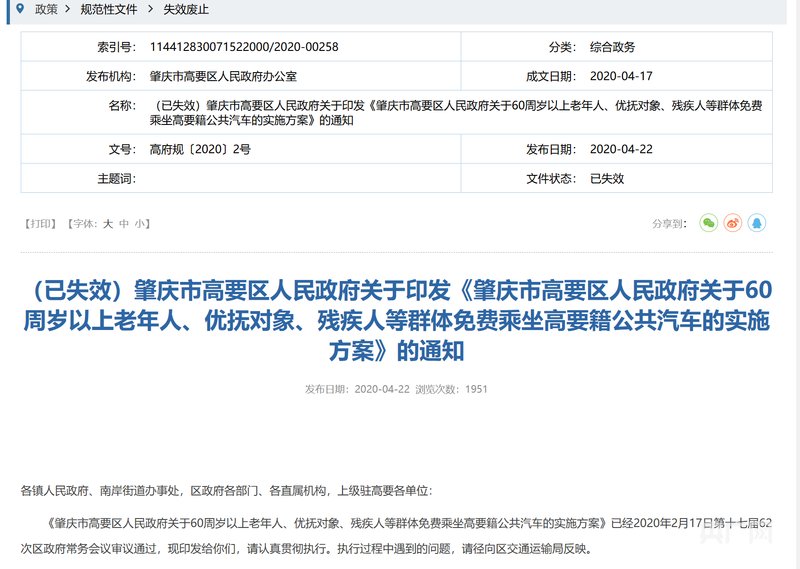The height and width of the screenshot is (569, 800).
Task: Set font size to 中 (medium)
Action: pos(124,224)
